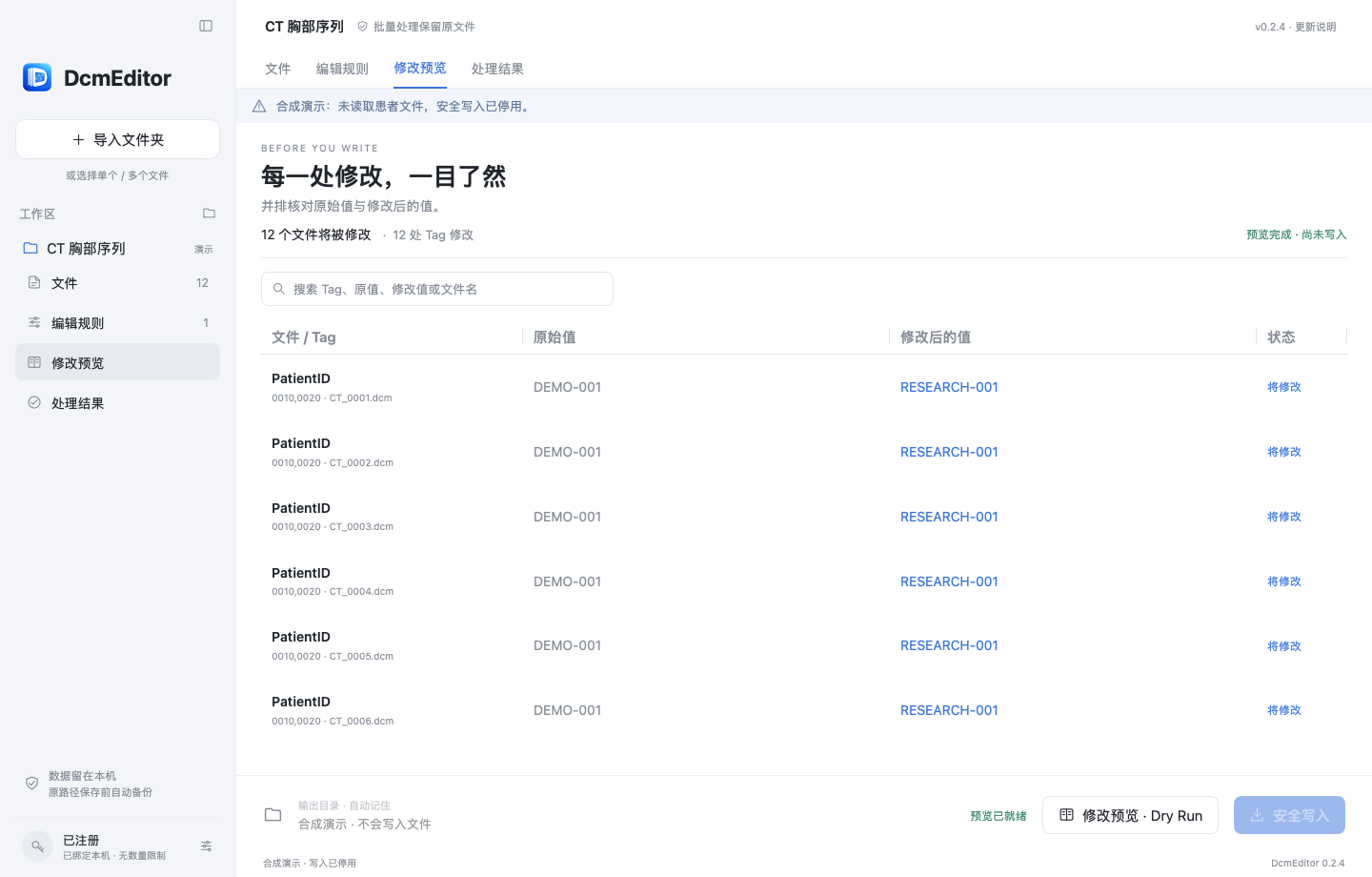Click the magnifier icon in the search box

(279, 289)
